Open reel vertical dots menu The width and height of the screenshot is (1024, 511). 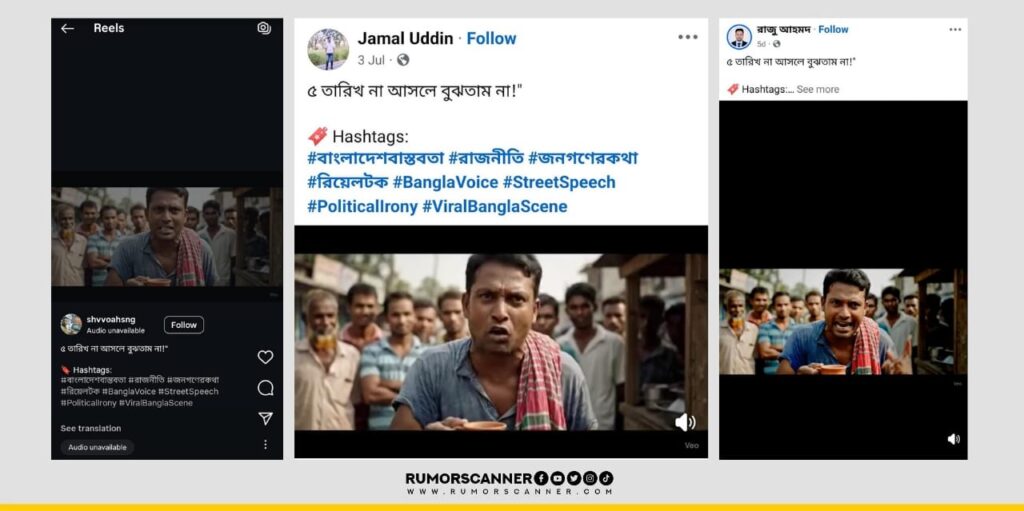pyautogui.click(x=265, y=444)
